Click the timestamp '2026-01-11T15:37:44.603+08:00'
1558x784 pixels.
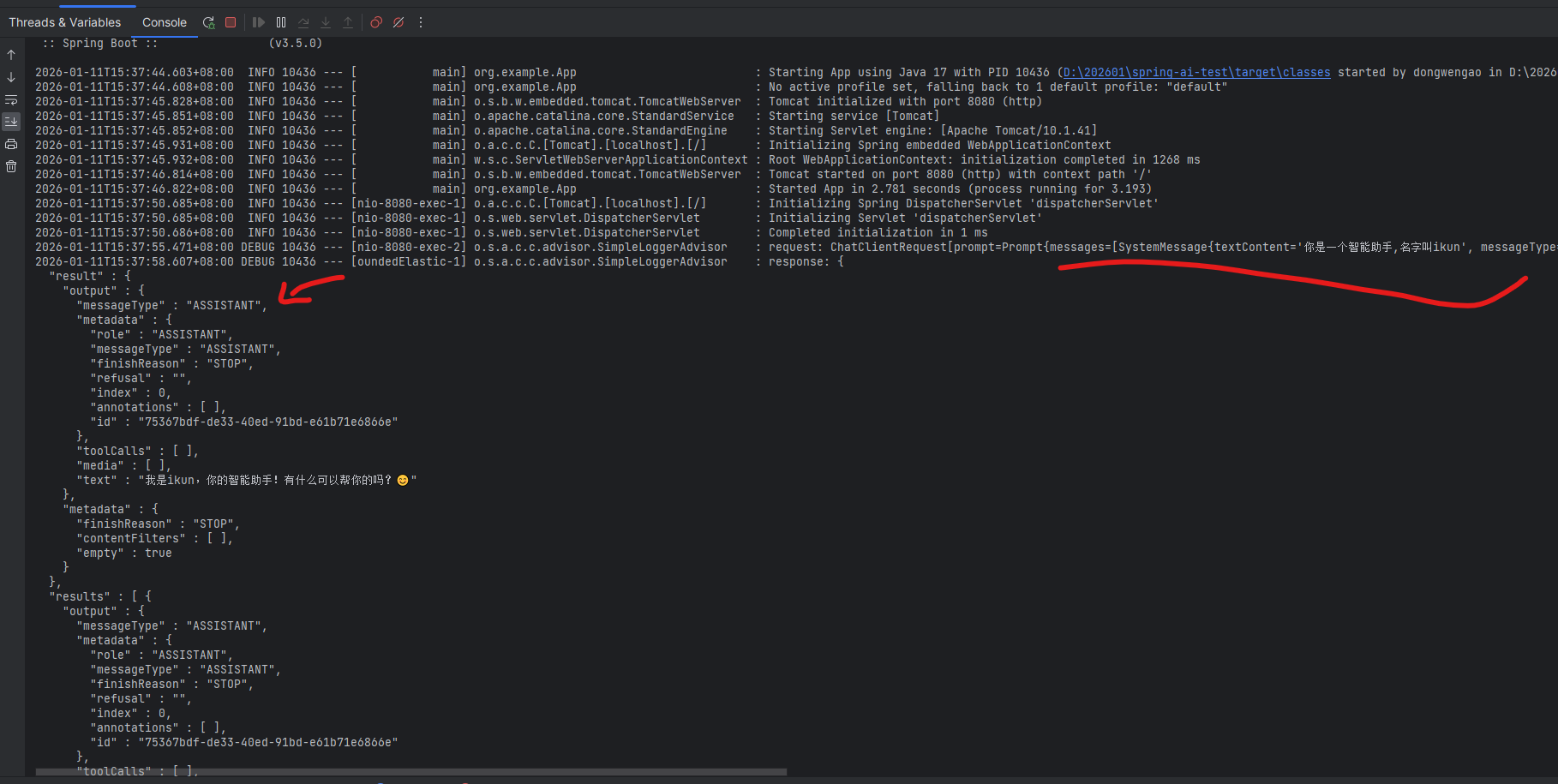click(x=135, y=73)
